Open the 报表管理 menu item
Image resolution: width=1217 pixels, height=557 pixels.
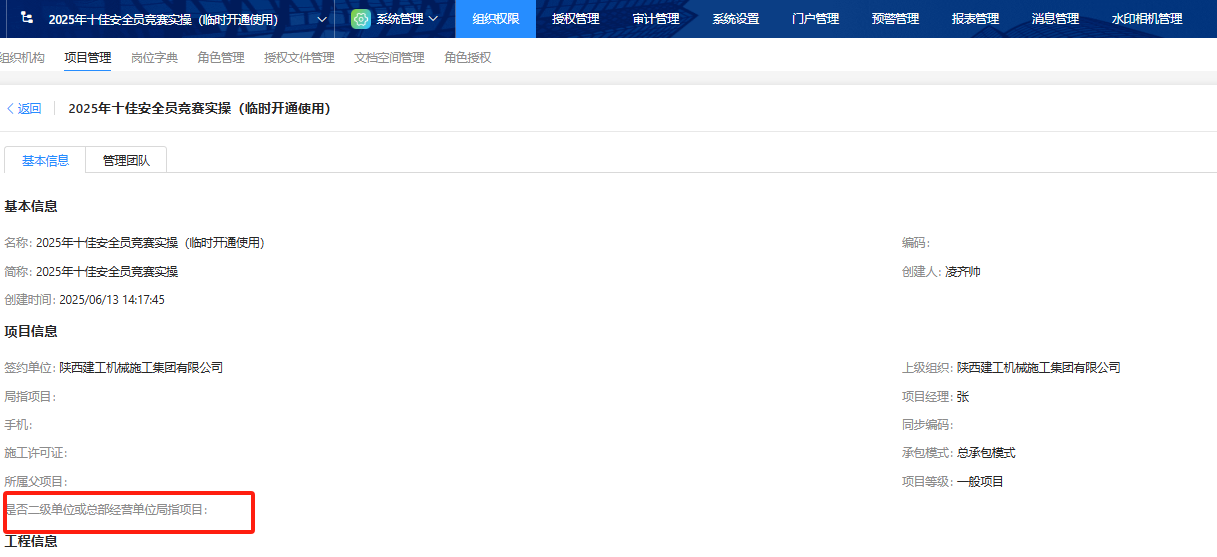click(x=975, y=19)
